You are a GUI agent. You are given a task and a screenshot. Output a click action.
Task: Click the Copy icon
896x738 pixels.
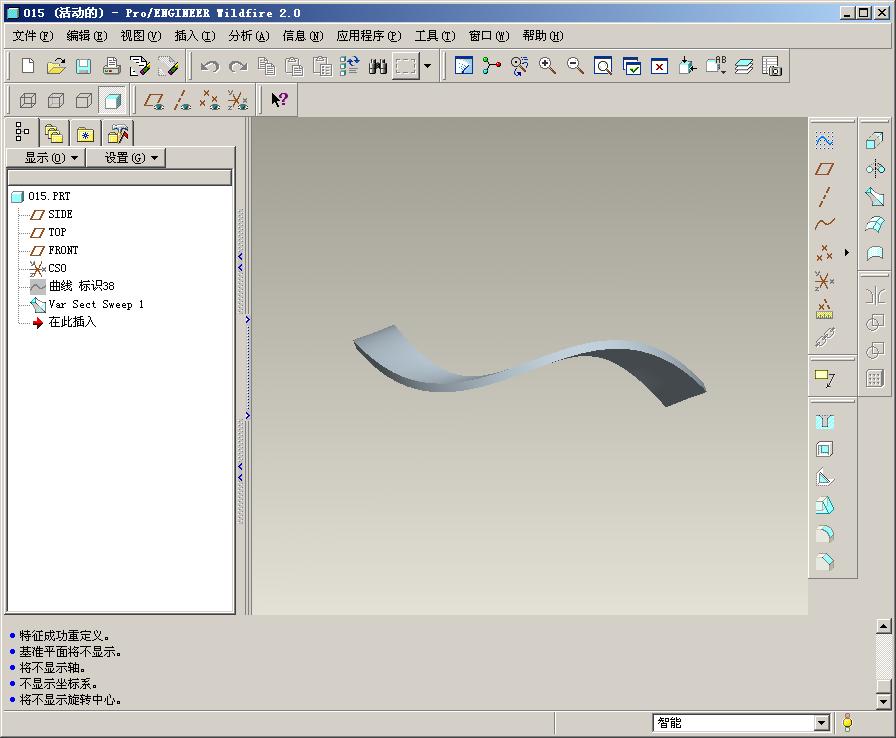266,66
